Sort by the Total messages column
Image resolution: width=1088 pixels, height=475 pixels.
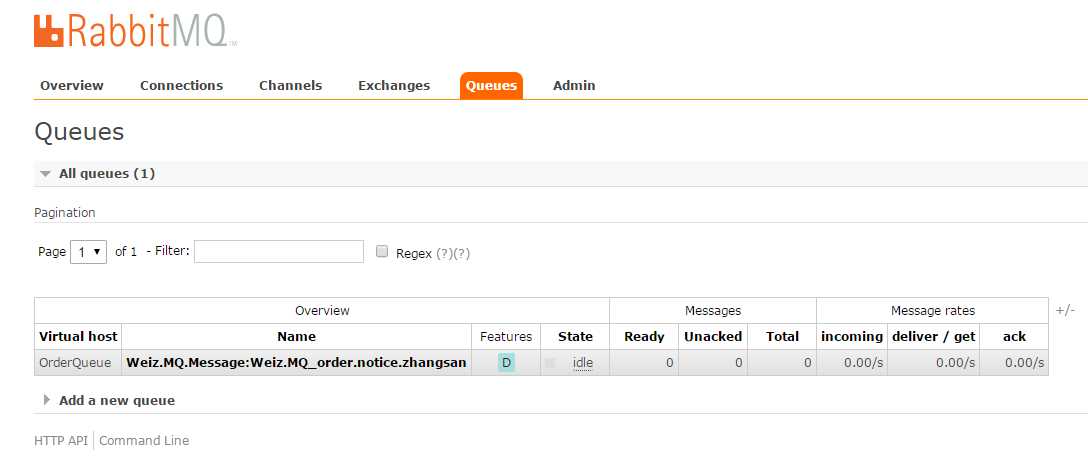pos(782,336)
